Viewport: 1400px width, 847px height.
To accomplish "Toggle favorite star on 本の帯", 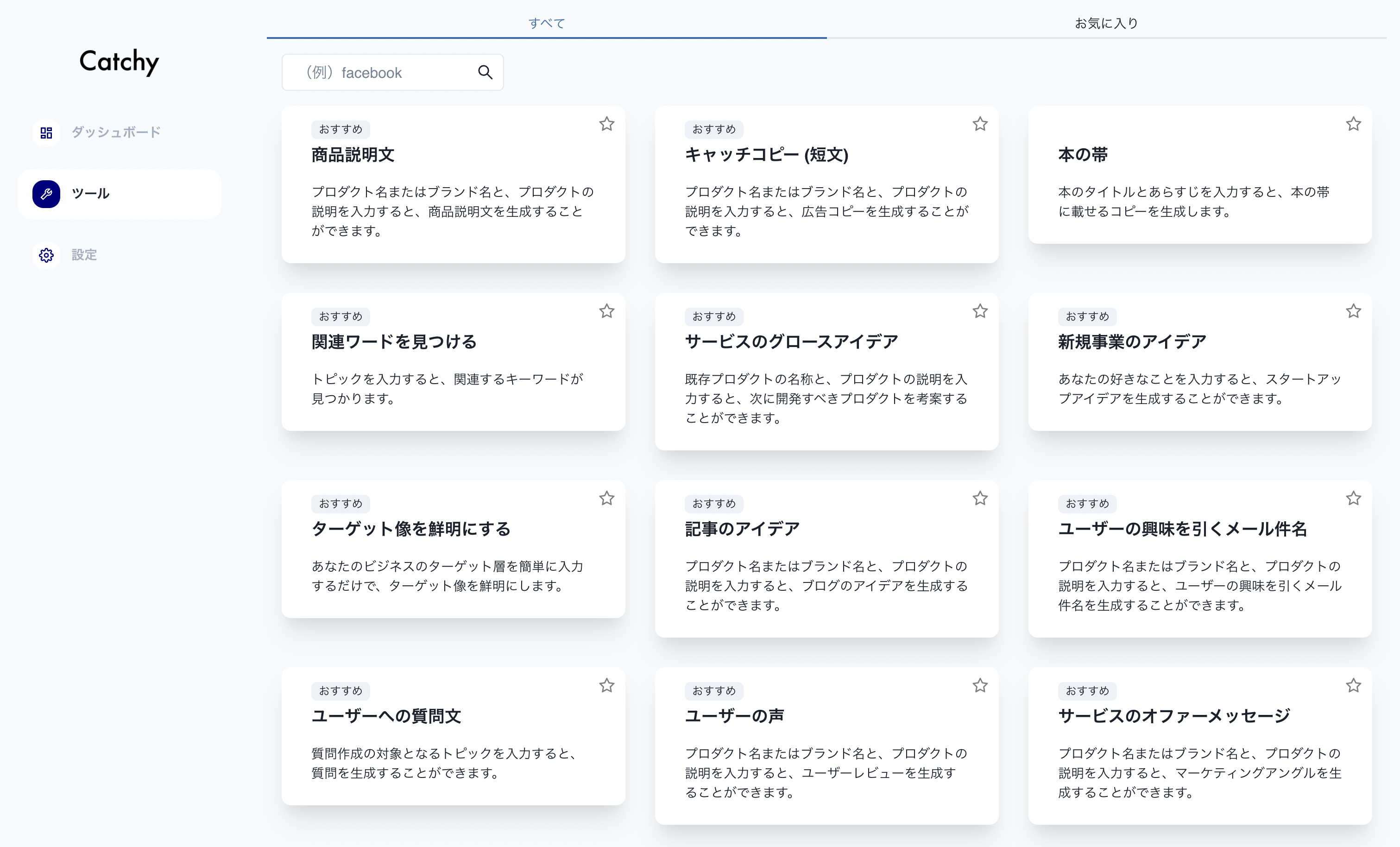I will pyautogui.click(x=1353, y=124).
